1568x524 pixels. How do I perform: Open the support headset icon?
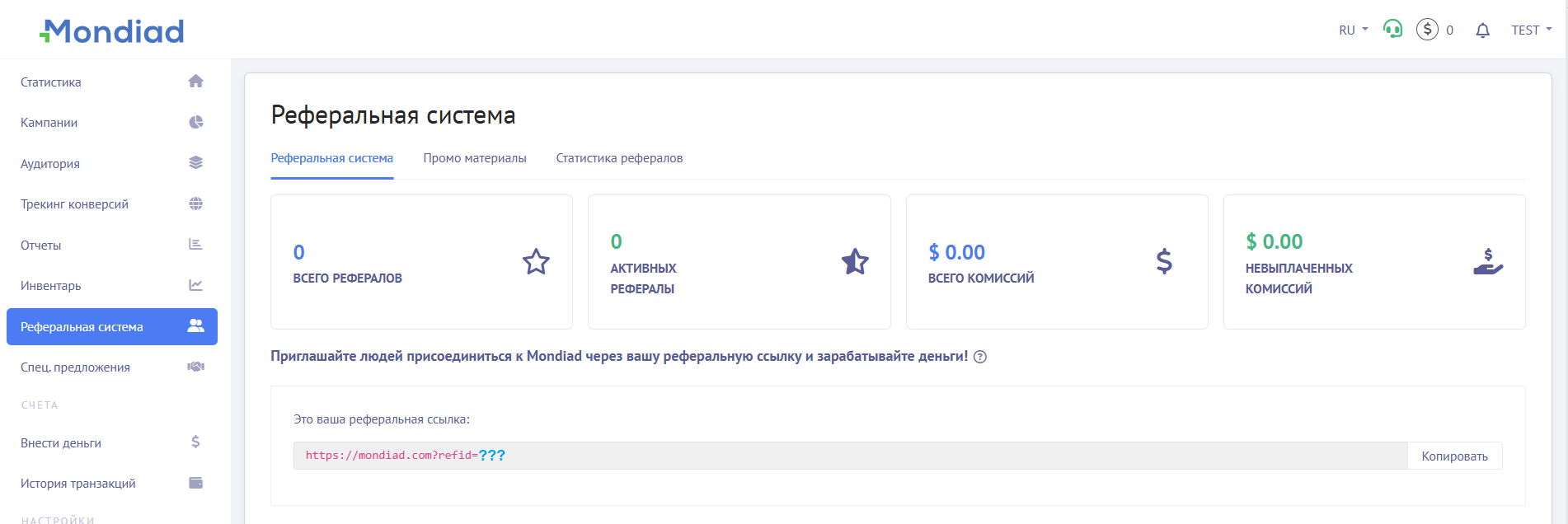pyautogui.click(x=1392, y=28)
